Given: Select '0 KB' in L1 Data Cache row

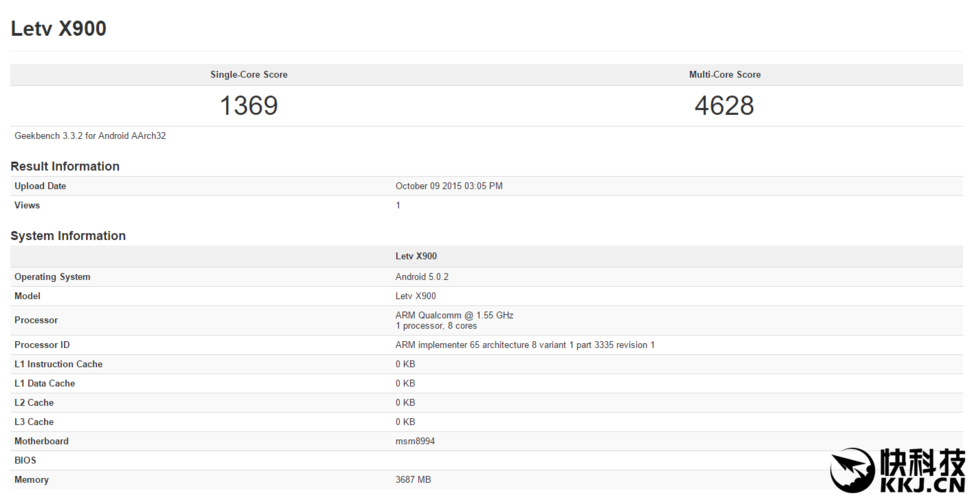Looking at the screenshot, I should 405,383.
